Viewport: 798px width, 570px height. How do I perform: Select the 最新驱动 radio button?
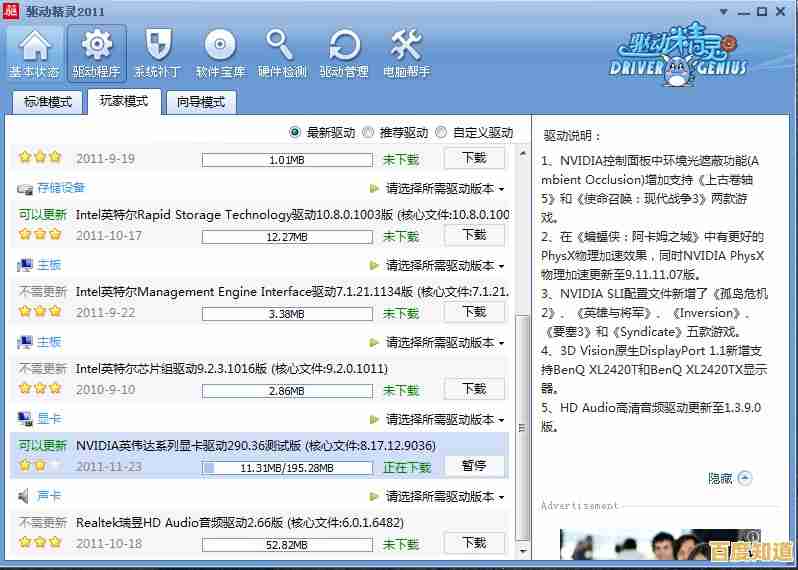click(295, 132)
